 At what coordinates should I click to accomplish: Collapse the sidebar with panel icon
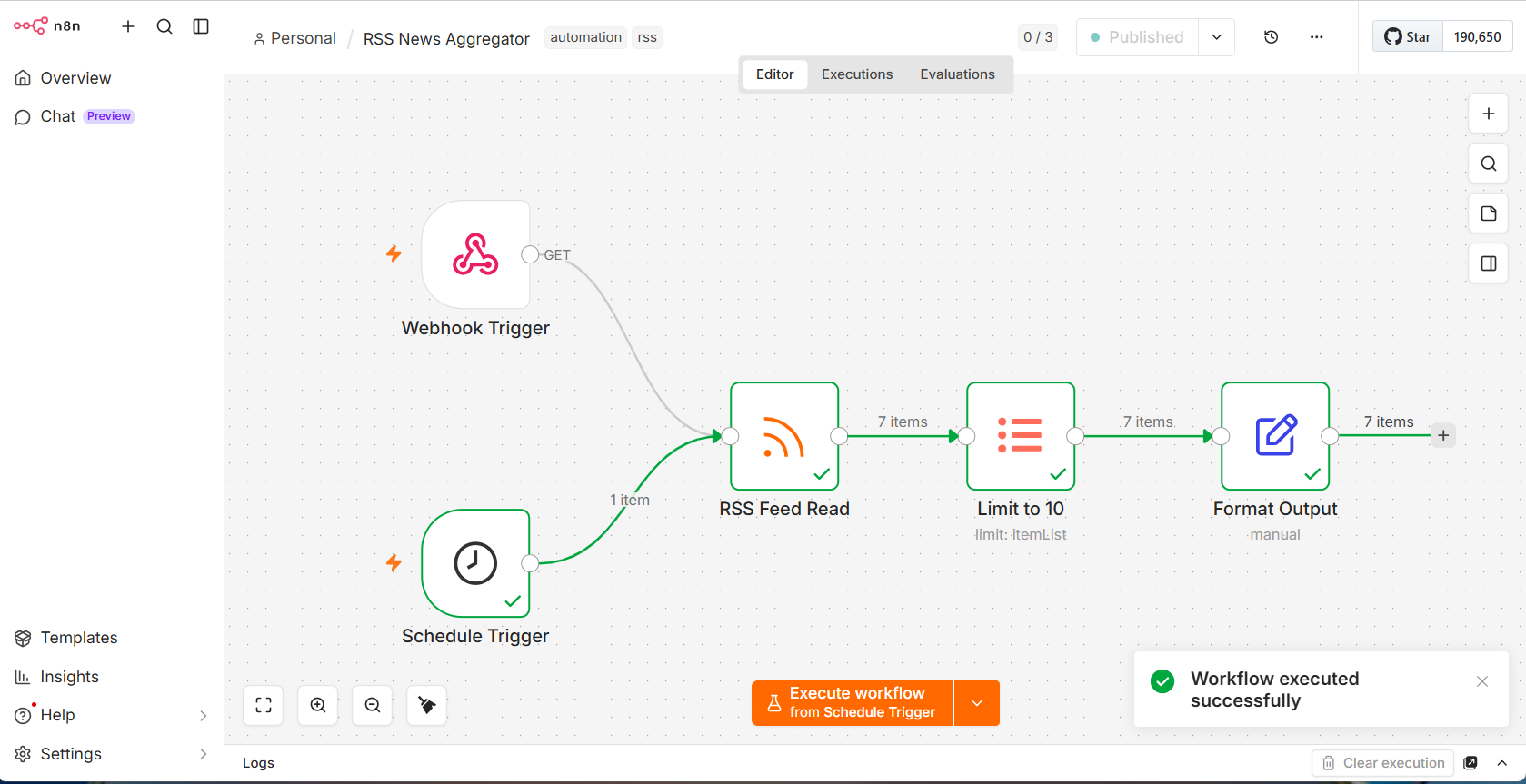[x=201, y=26]
